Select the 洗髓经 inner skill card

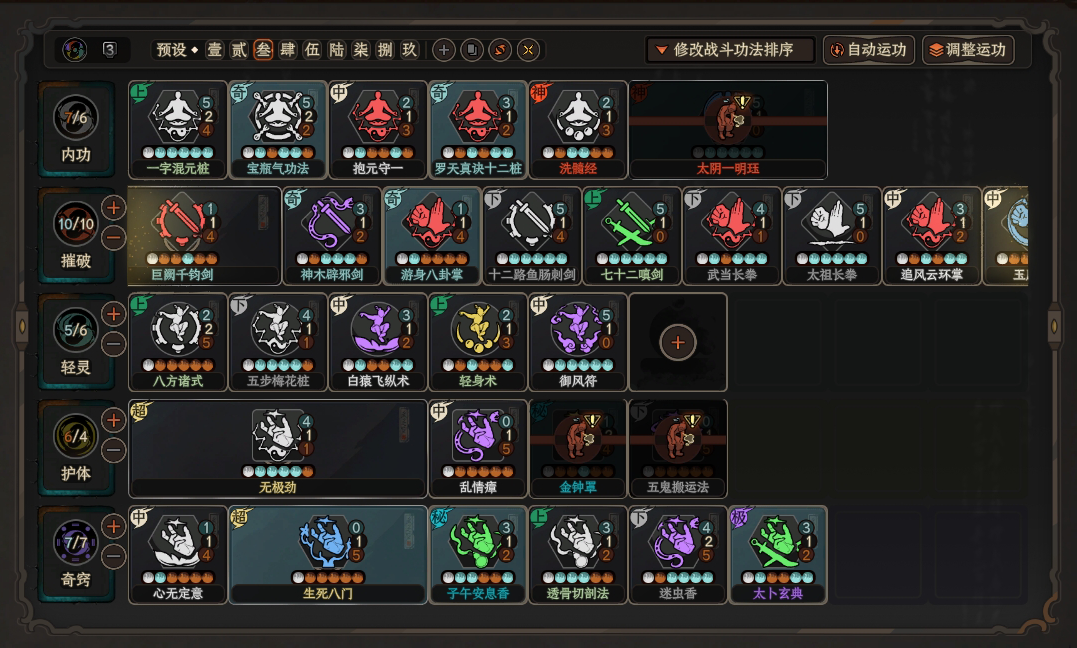(x=578, y=131)
